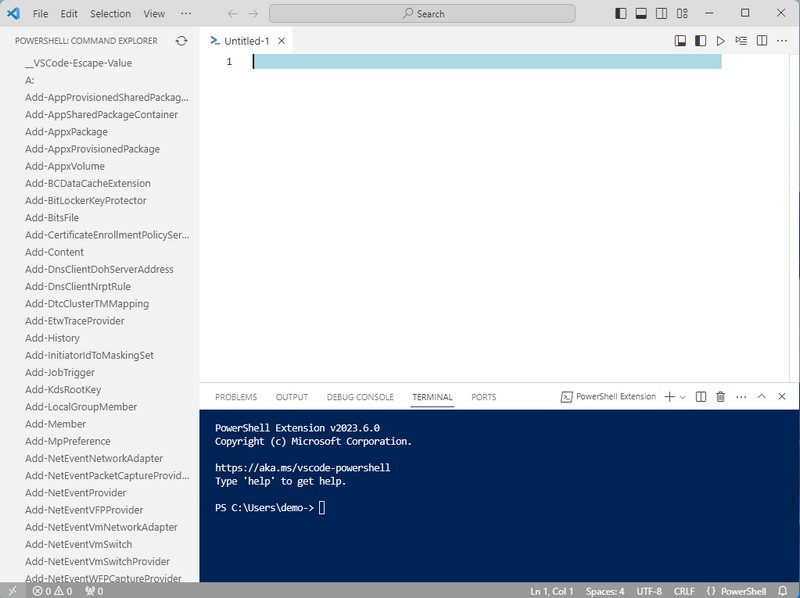Toggle secondary side bar in title bar
Screen dimensions: 800x598
661,14
